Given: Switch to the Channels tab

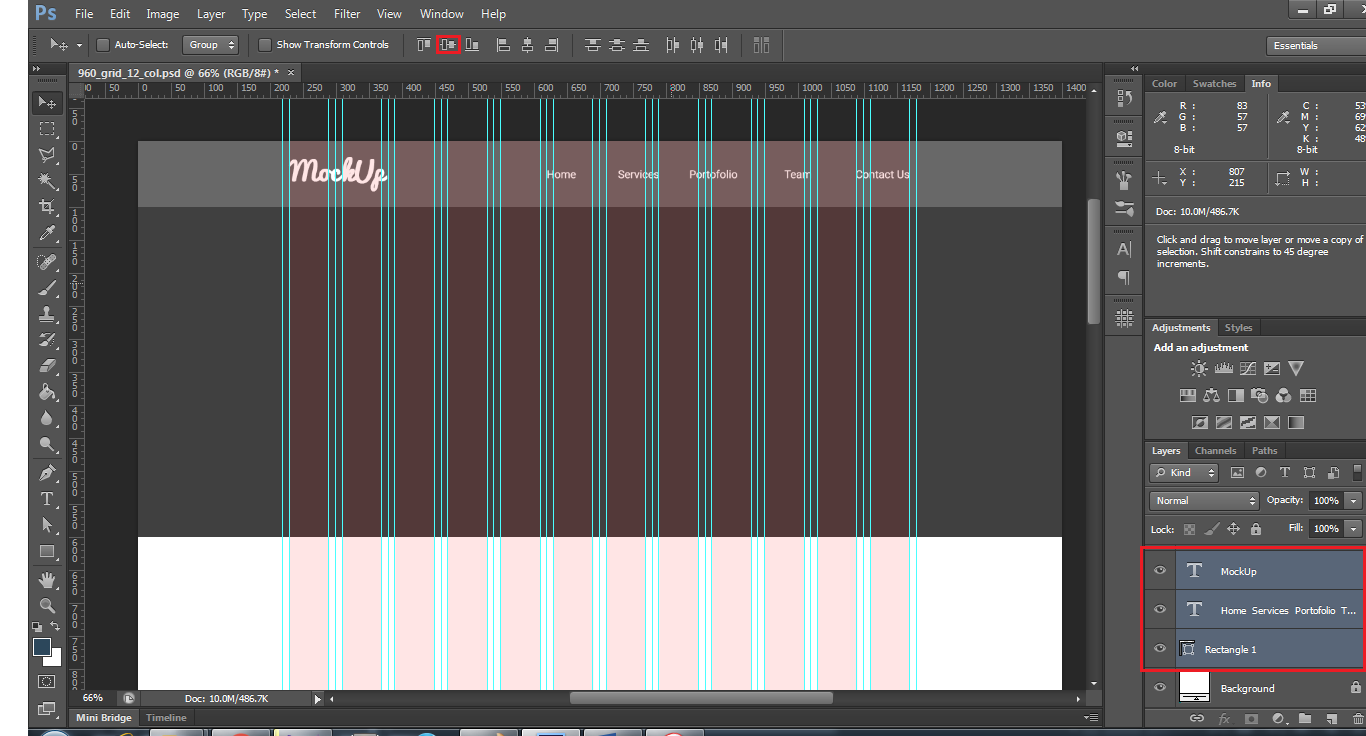Looking at the screenshot, I should coord(1215,451).
